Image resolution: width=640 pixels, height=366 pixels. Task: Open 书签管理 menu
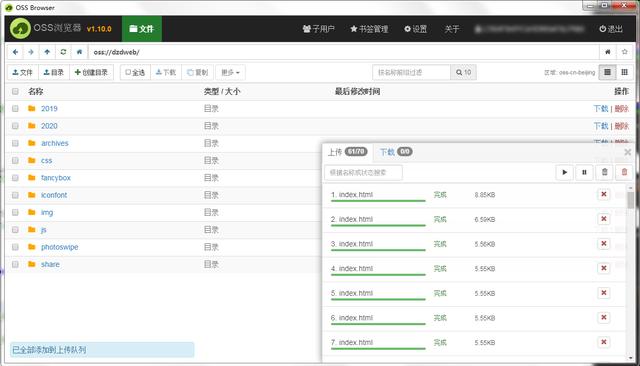point(369,29)
